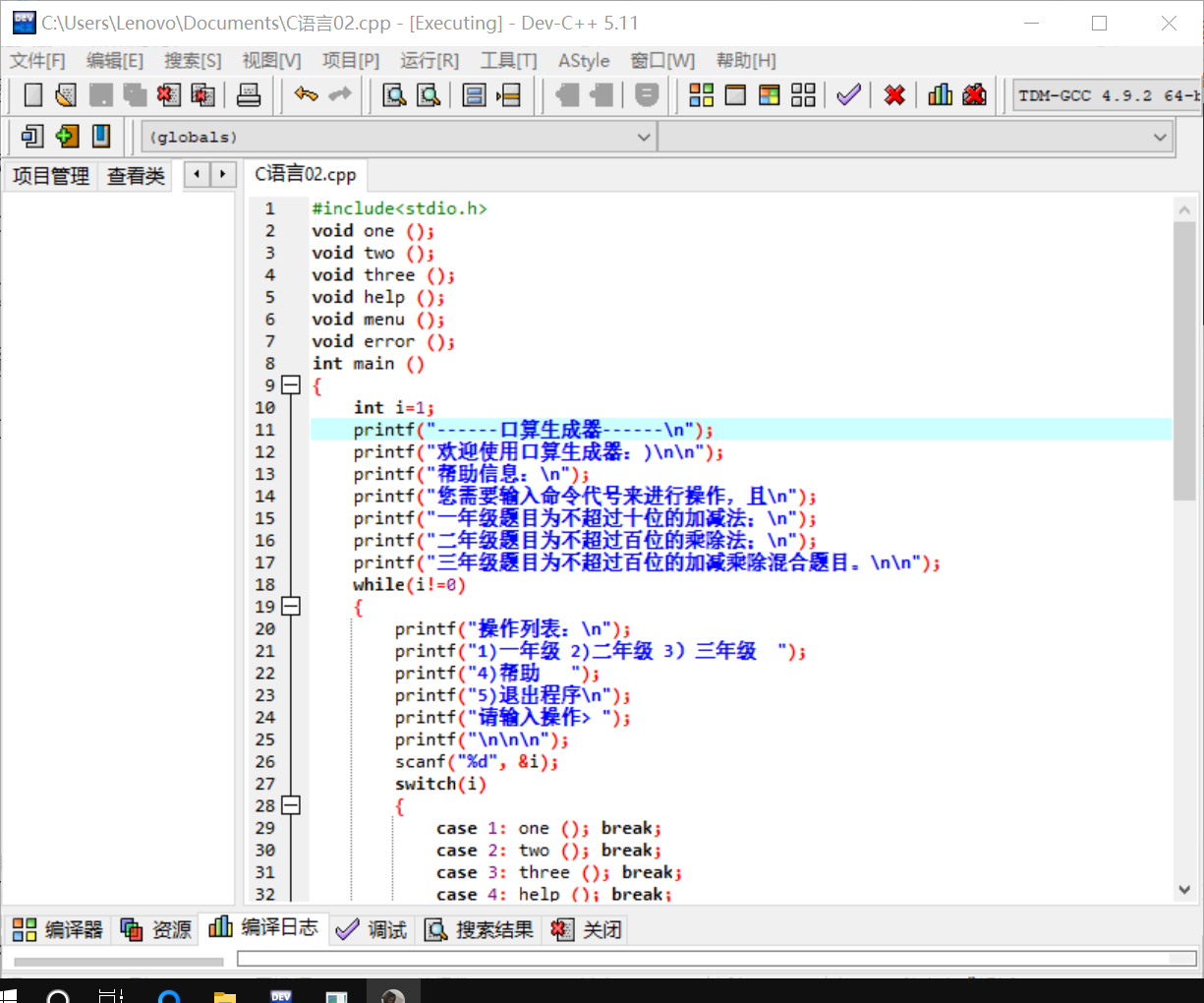This screenshot has height=1003, width=1204.
Task: Open the 工具[T] menu
Action: (509, 61)
